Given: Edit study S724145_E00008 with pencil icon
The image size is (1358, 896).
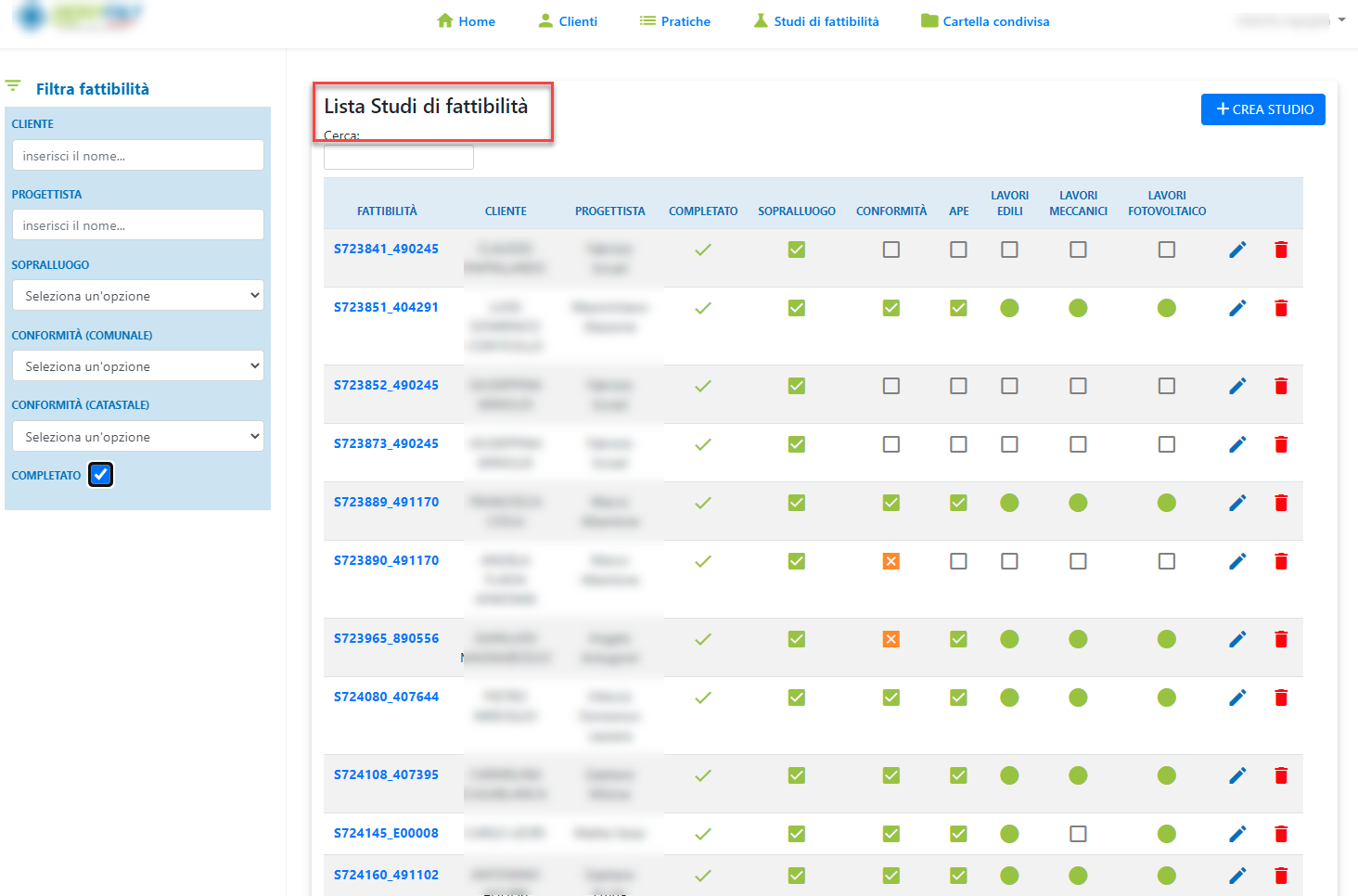Looking at the screenshot, I should (x=1237, y=834).
